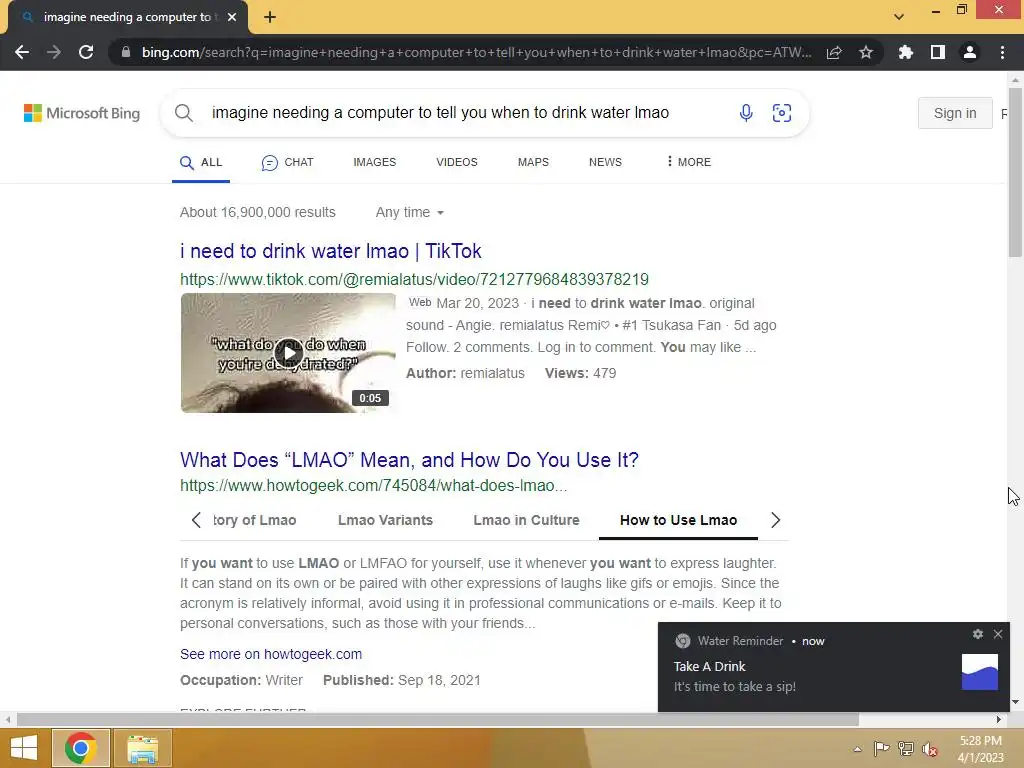Switch to the CHAT tab
Image resolution: width=1024 pixels, height=768 pixels.
pos(287,163)
